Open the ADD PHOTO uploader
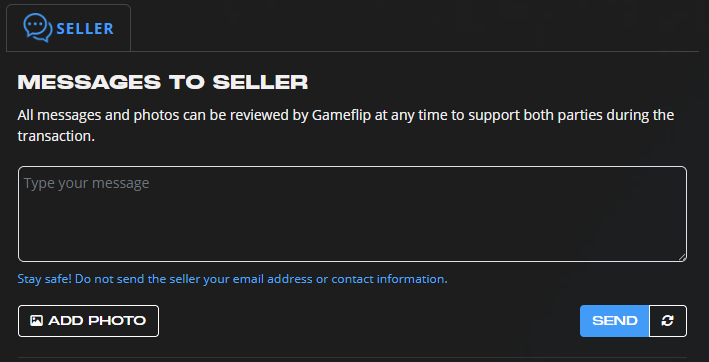 tap(88, 321)
